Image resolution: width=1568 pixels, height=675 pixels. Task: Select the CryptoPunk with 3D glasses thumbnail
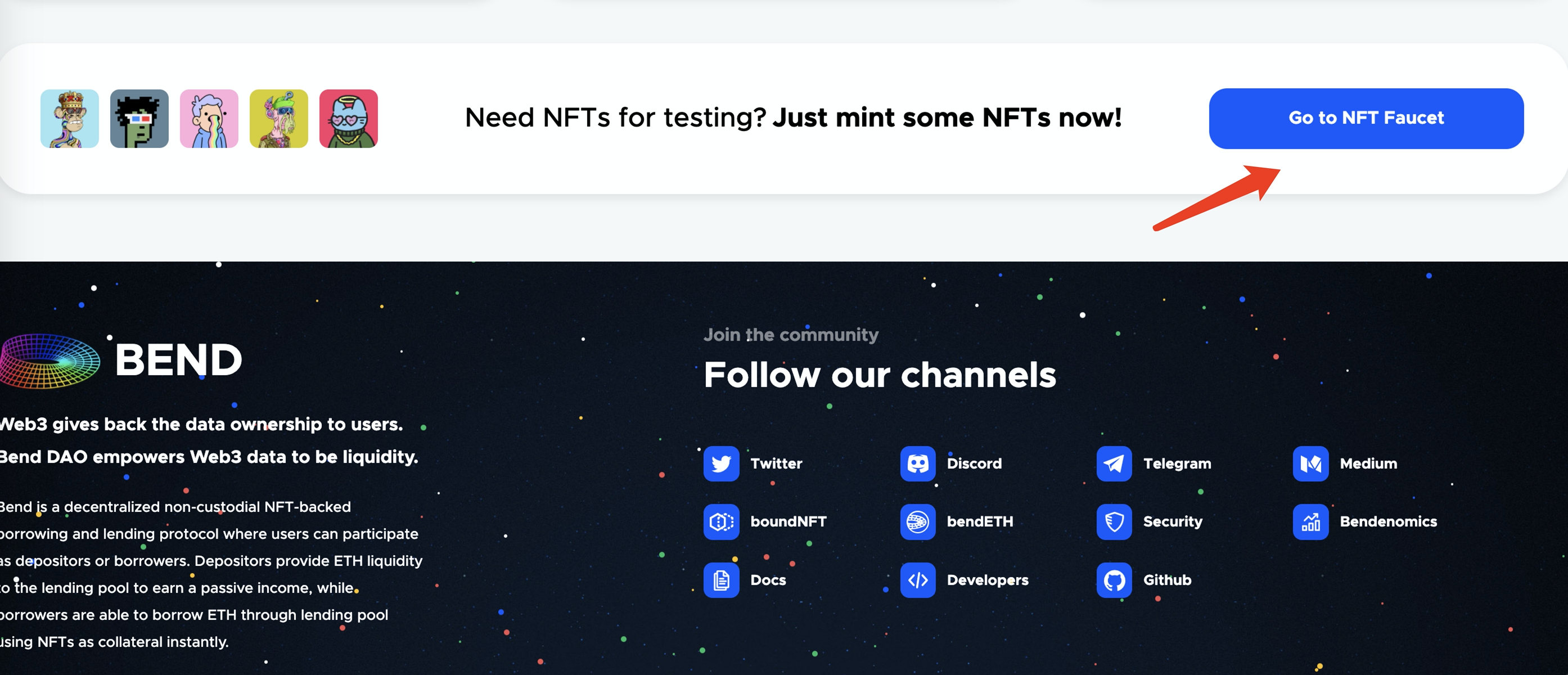[139, 119]
